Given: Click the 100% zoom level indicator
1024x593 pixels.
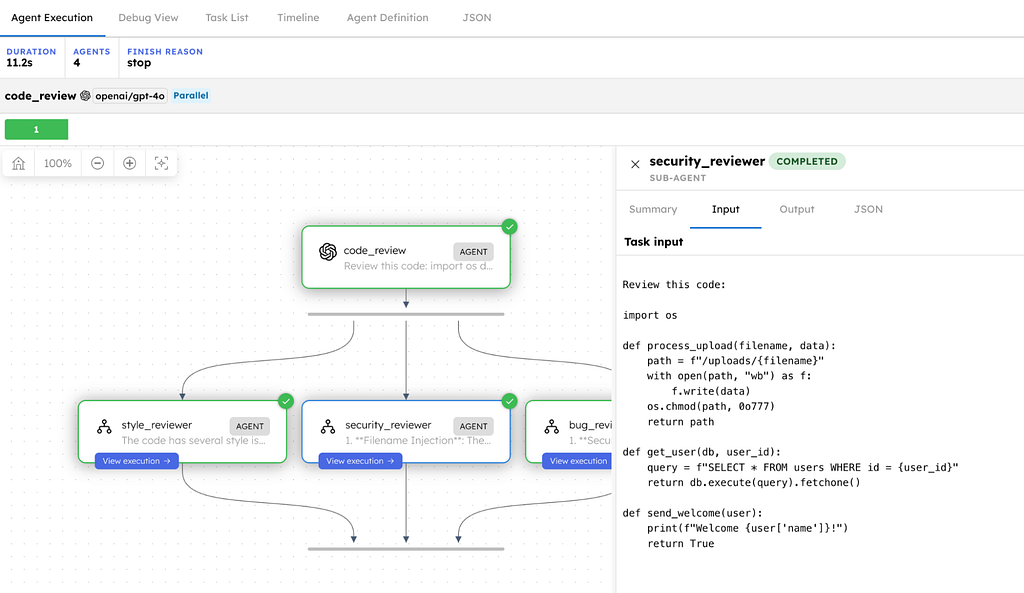Looking at the screenshot, I should pyautogui.click(x=58, y=163).
